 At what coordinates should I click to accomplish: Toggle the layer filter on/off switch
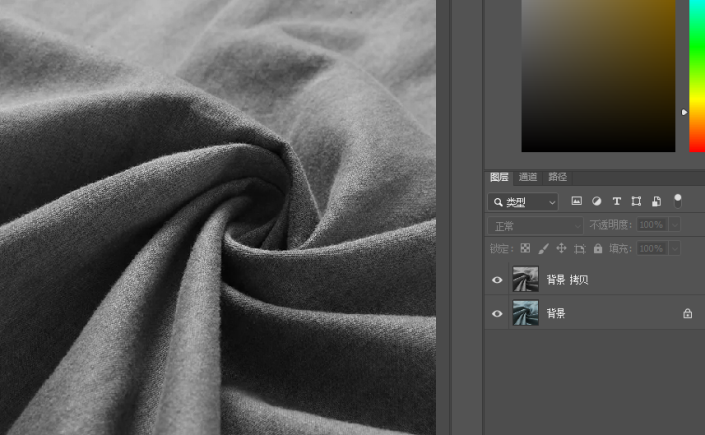point(677,200)
